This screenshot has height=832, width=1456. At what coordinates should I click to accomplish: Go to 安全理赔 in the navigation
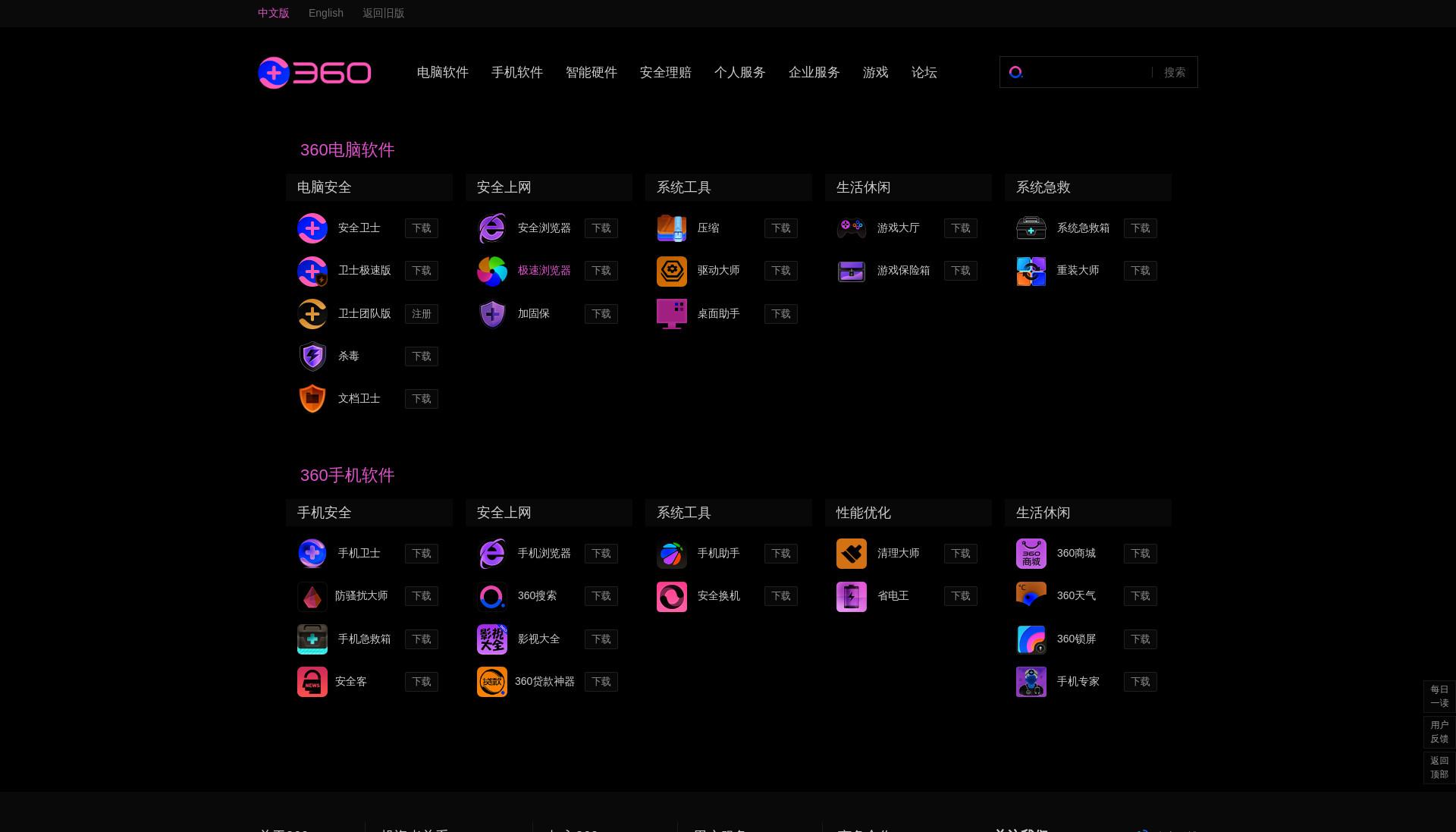[x=666, y=73]
